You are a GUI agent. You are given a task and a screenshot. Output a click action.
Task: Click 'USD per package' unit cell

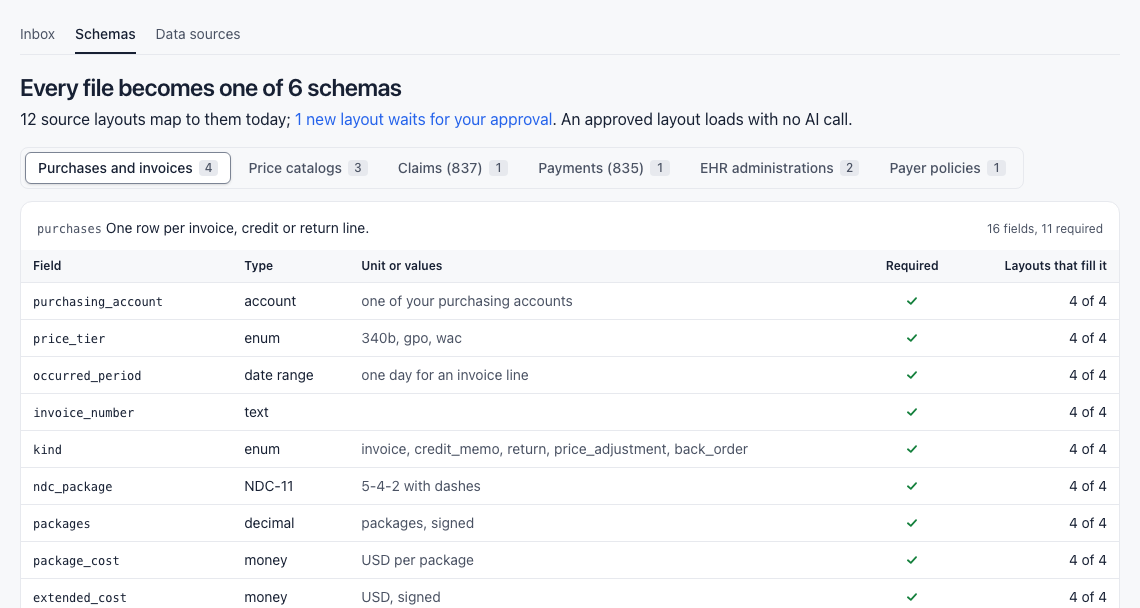pyautogui.click(x=417, y=560)
